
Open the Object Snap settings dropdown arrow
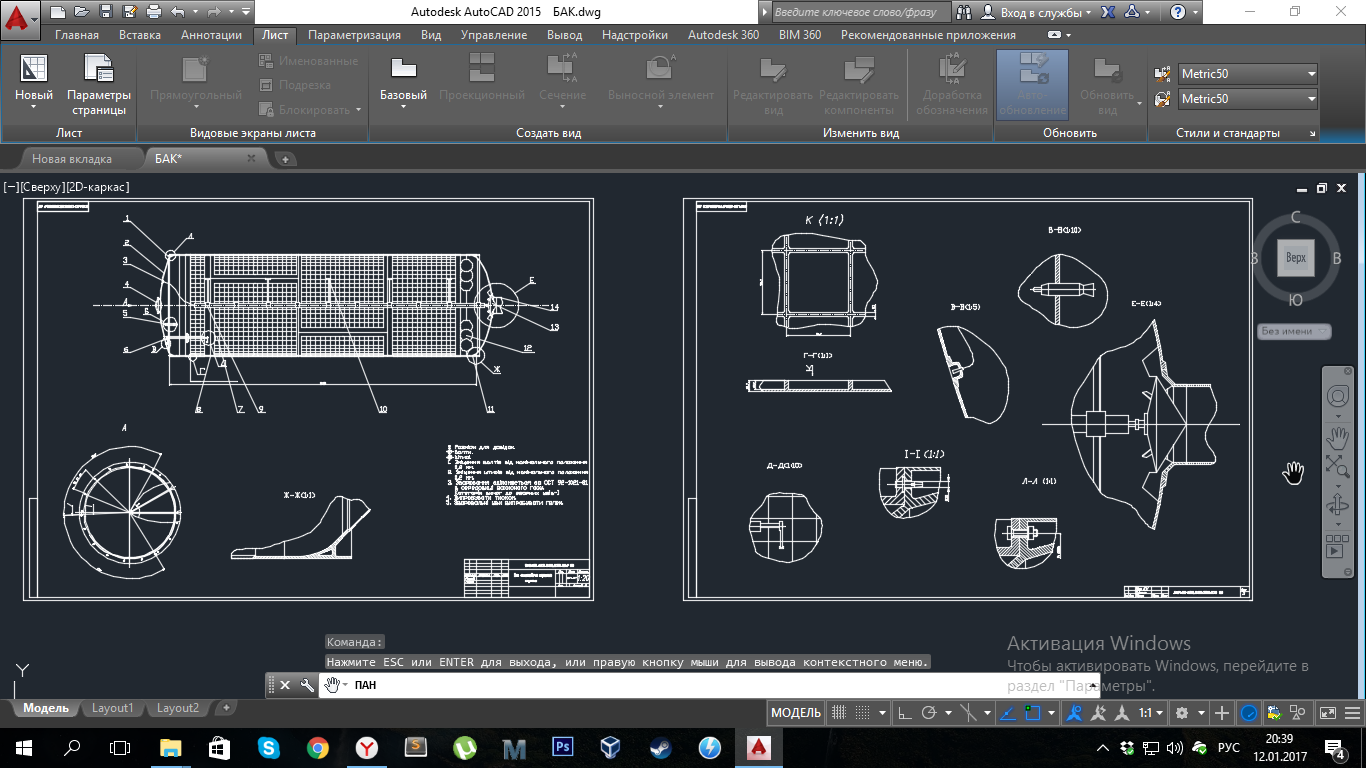click(x=1051, y=713)
